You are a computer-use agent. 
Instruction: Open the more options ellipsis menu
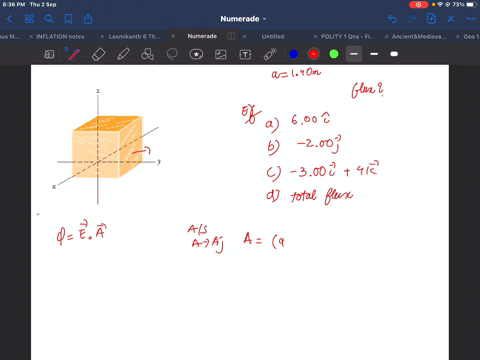point(470,19)
